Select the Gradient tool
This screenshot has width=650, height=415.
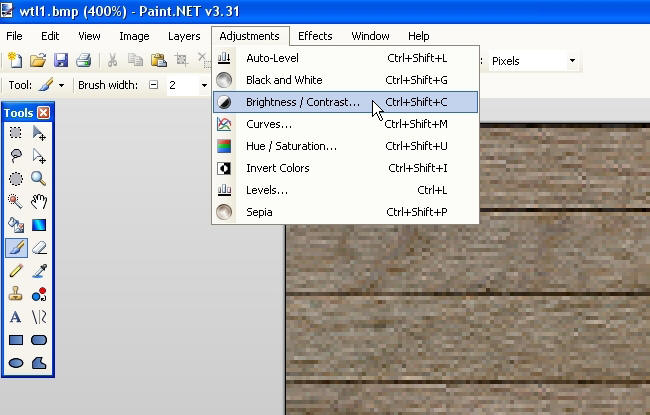coord(39,225)
